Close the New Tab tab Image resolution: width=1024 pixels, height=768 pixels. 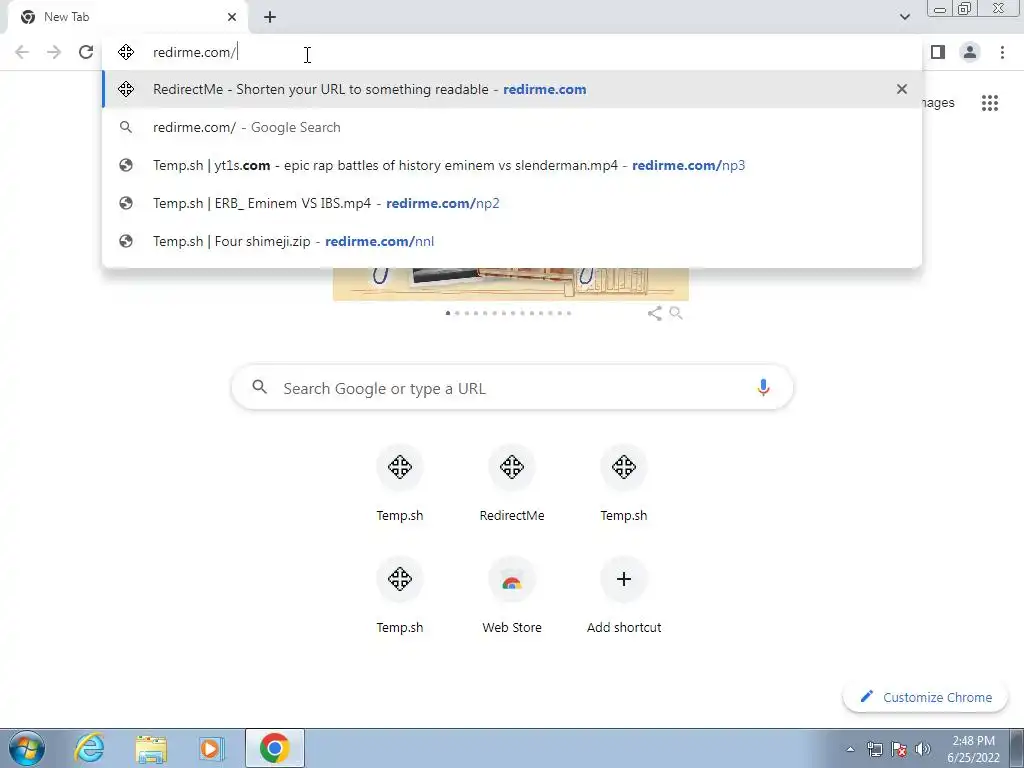pos(232,17)
